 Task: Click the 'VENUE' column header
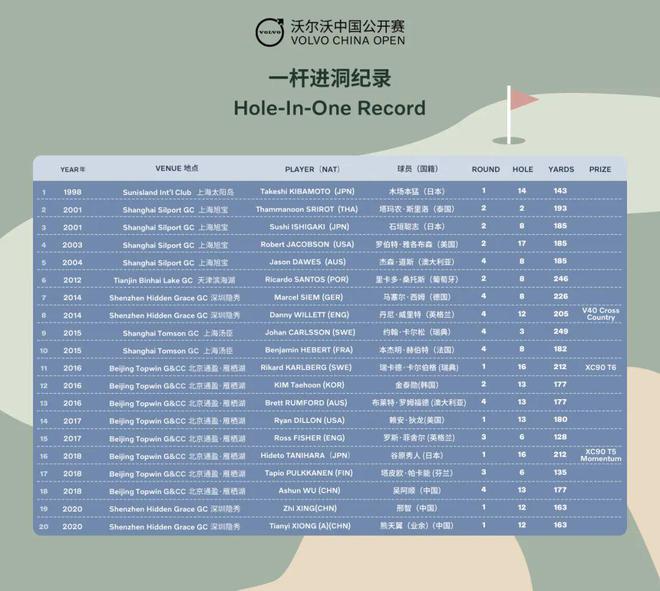point(177,168)
